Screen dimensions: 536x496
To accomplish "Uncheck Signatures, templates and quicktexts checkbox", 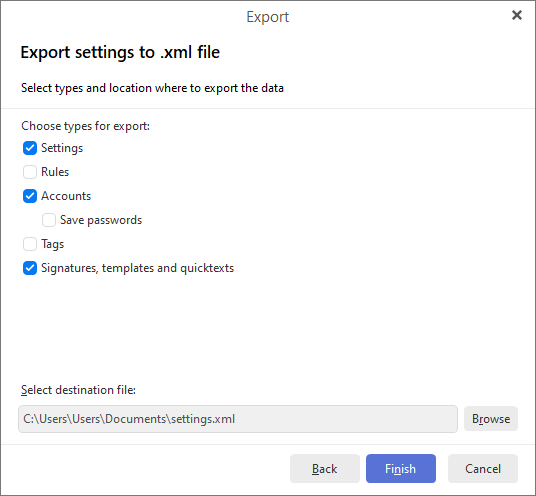I will click(30, 268).
